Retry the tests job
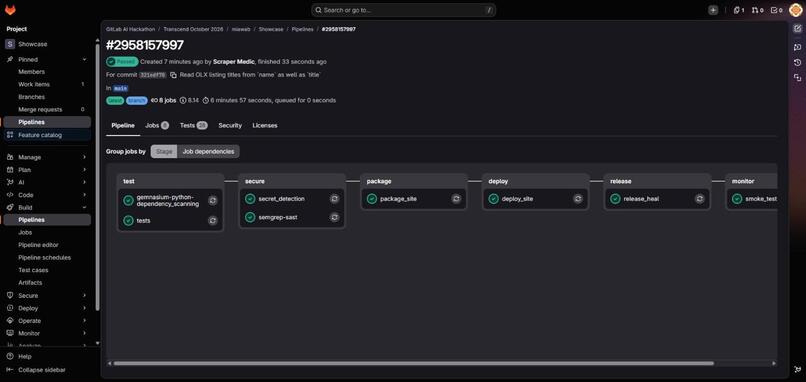Viewport: 806px width, 382px height. click(x=213, y=221)
